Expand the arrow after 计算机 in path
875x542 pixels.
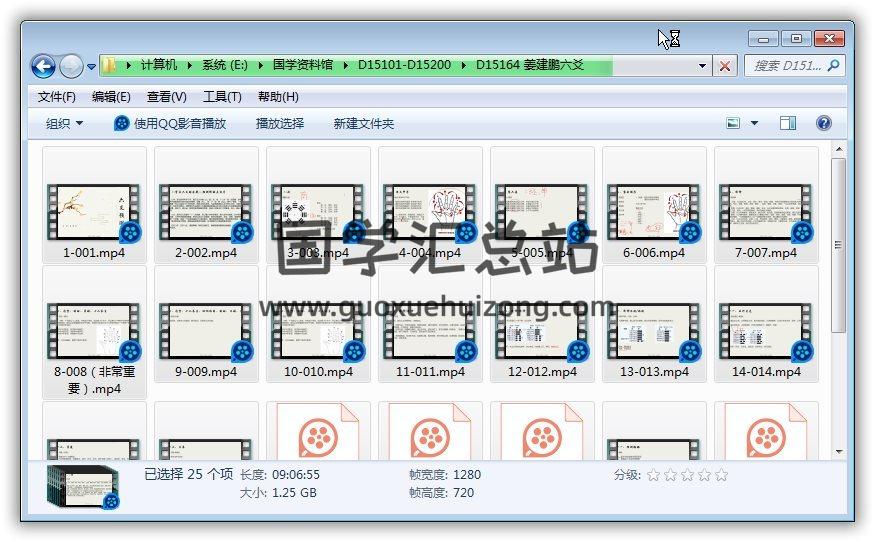[190, 65]
